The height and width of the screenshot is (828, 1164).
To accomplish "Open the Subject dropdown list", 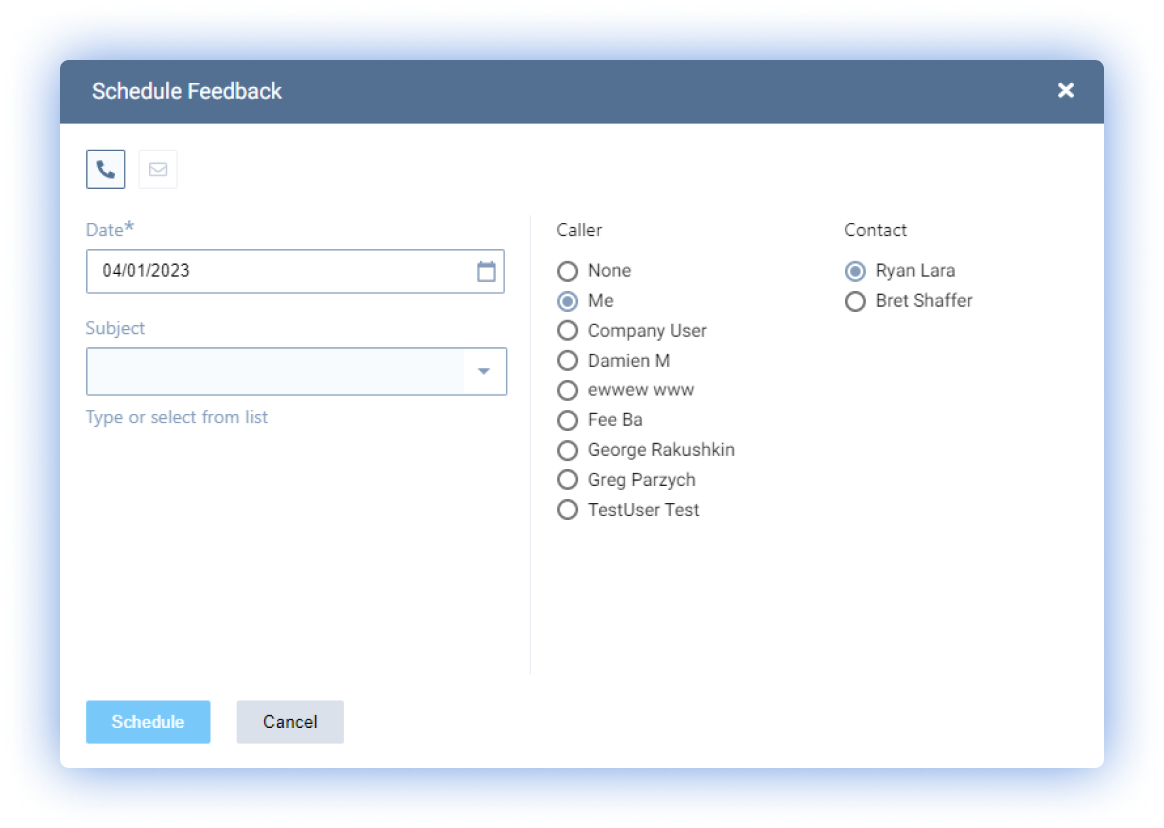I will coord(484,371).
